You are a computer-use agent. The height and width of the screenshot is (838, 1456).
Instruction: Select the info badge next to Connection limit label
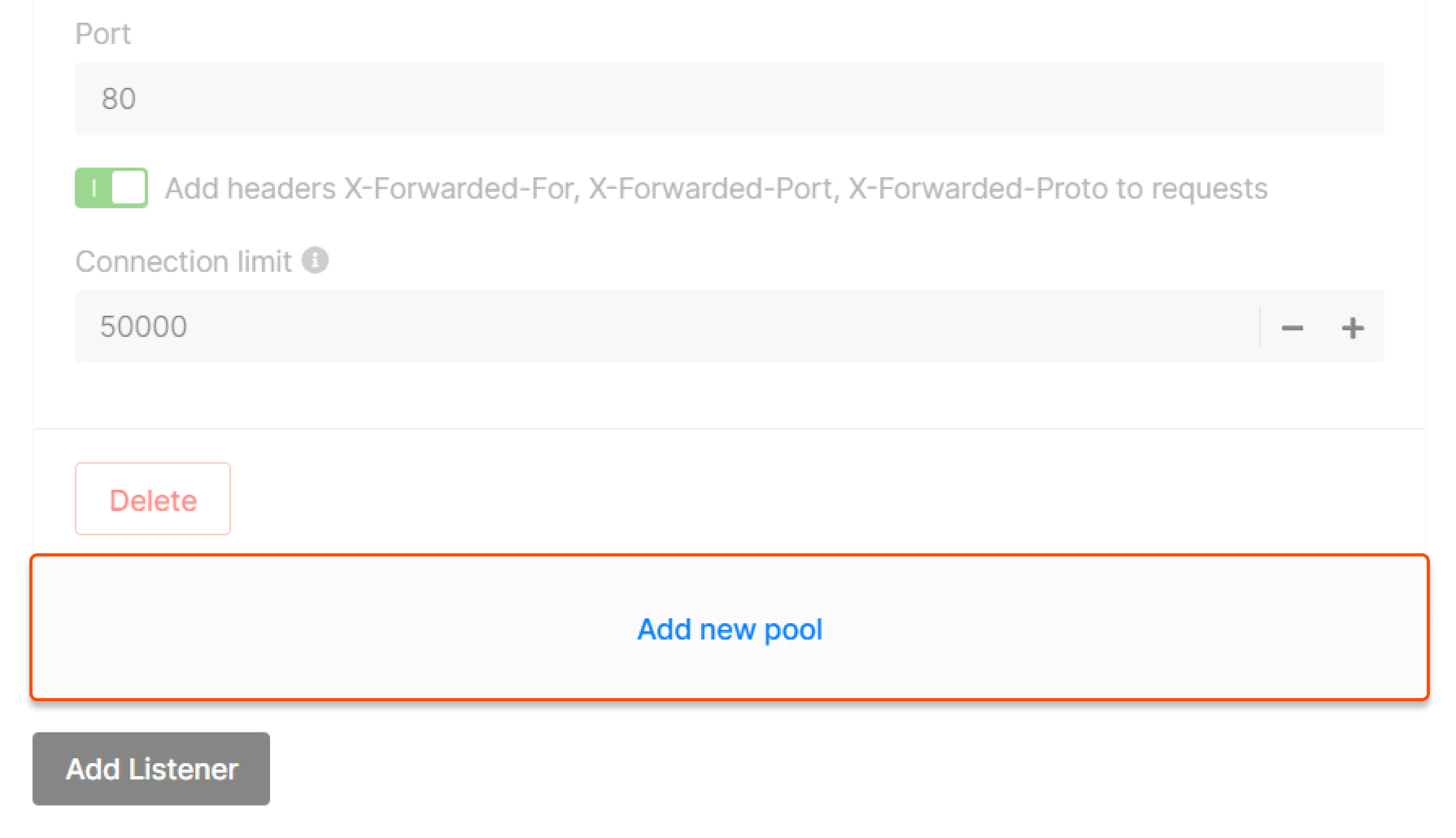click(x=315, y=260)
